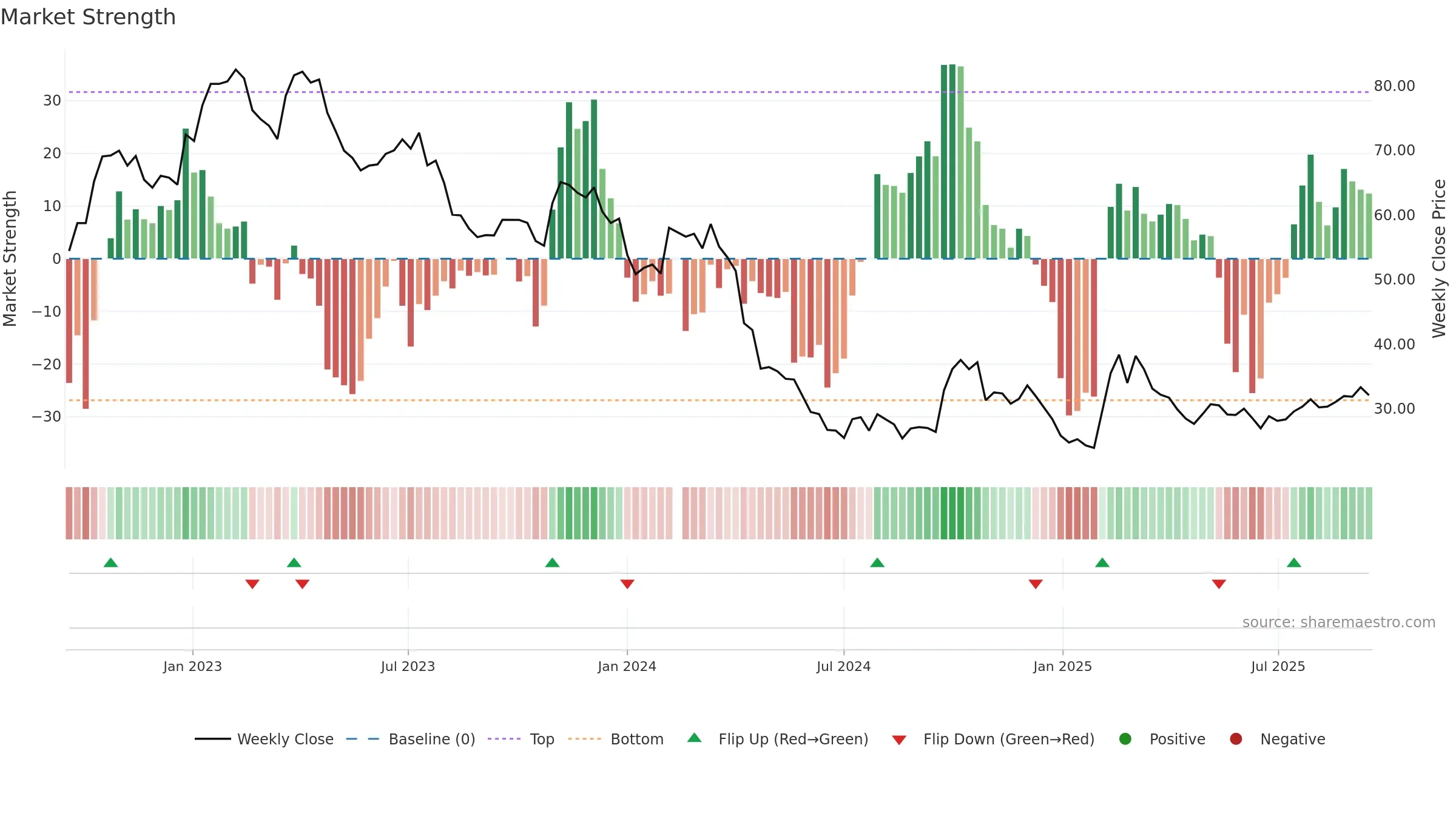Click the Jul 2024 axis label
The image size is (1456, 819).
tap(843, 666)
